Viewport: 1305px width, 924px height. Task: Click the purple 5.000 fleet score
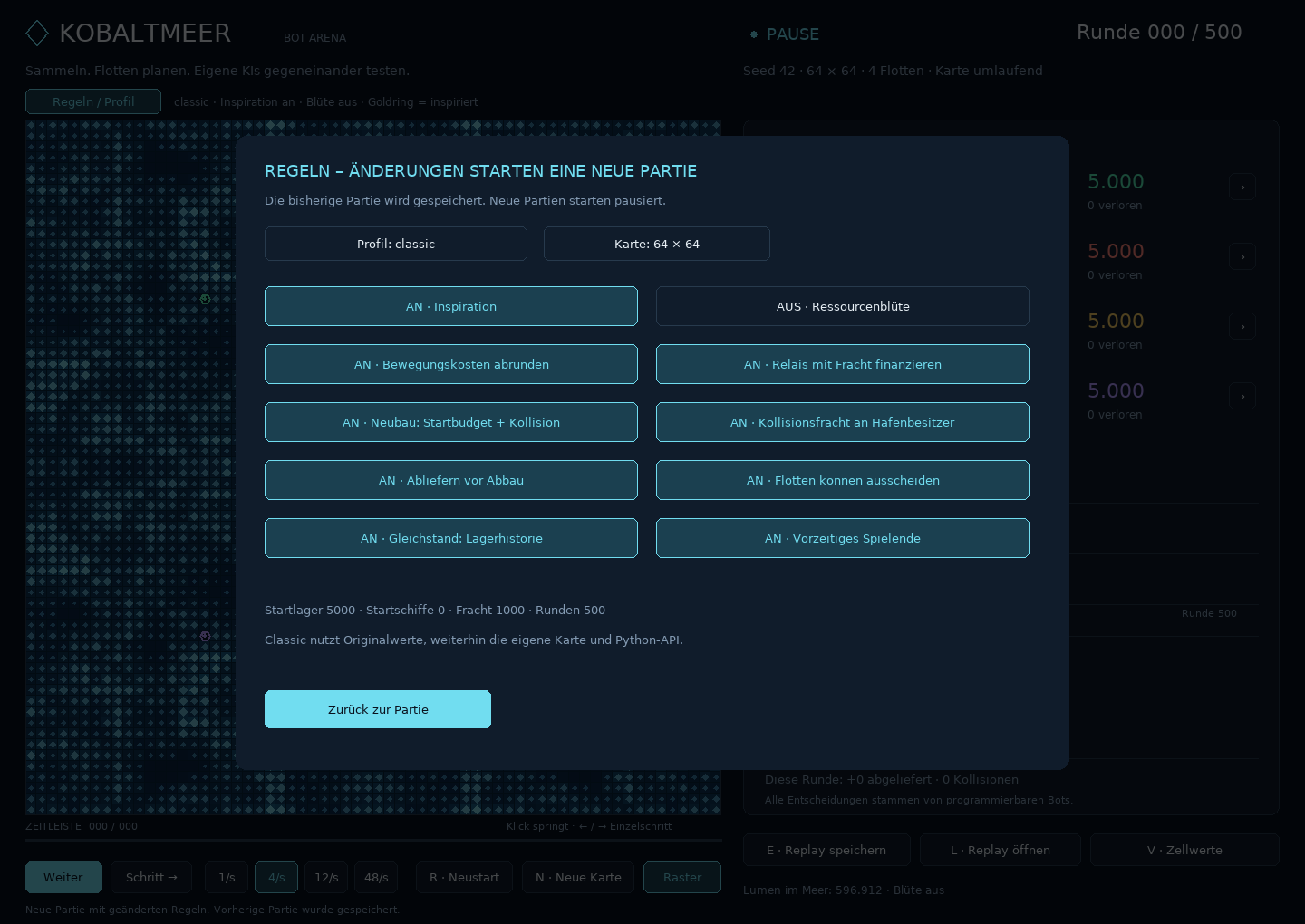tap(1116, 390)
